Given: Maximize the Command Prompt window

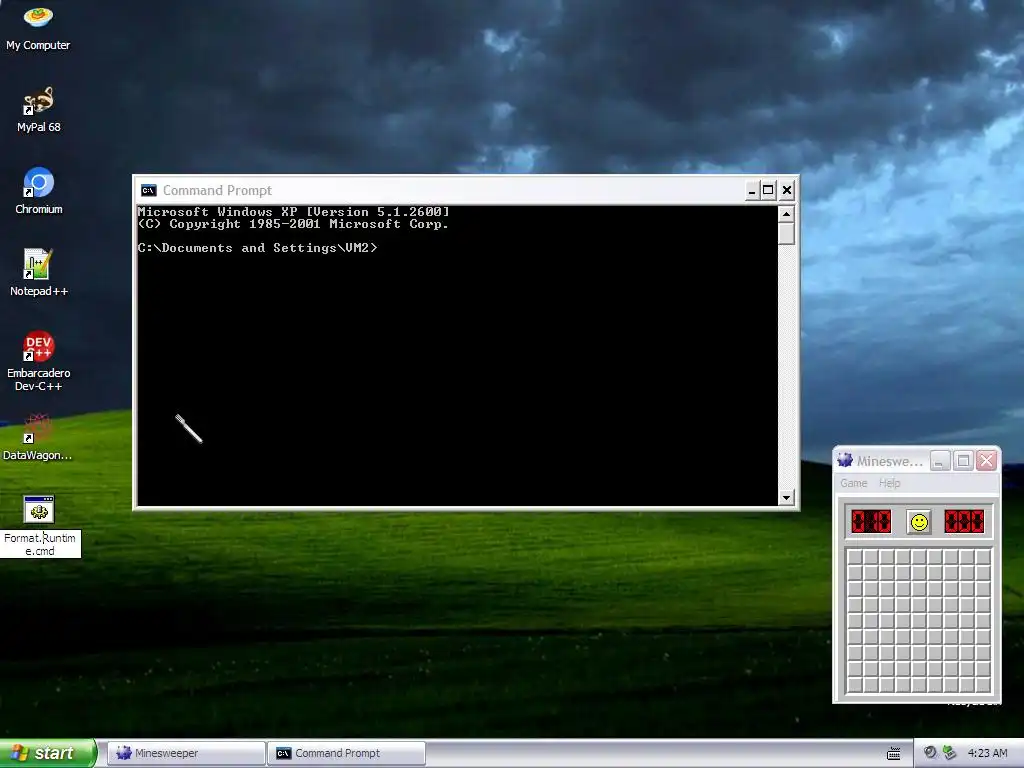Looking at the screenshot, I should (769, 191).
